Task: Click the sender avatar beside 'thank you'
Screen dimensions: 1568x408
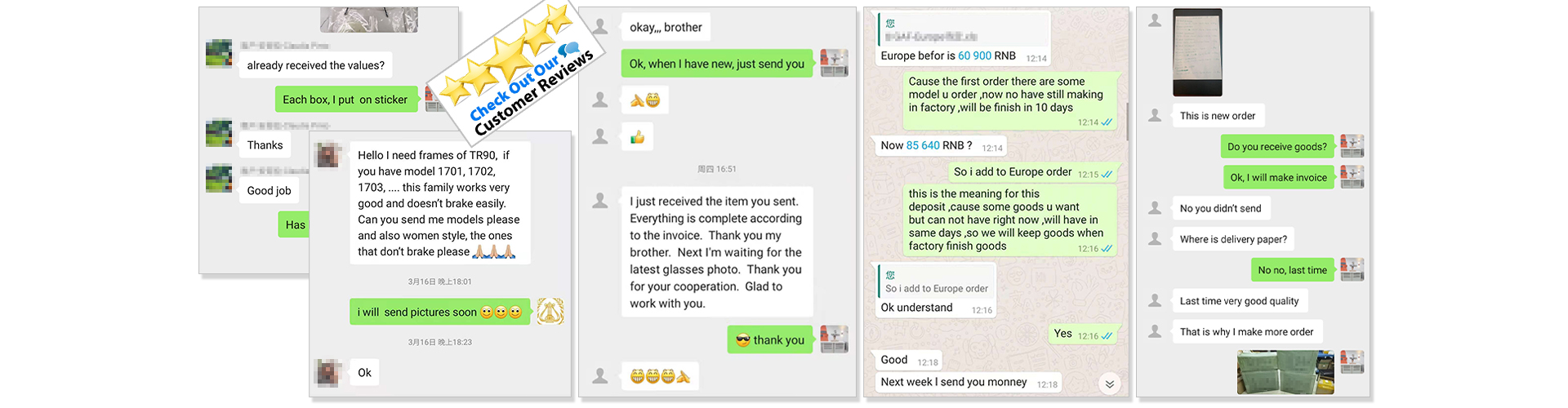Action: point(834,339)
